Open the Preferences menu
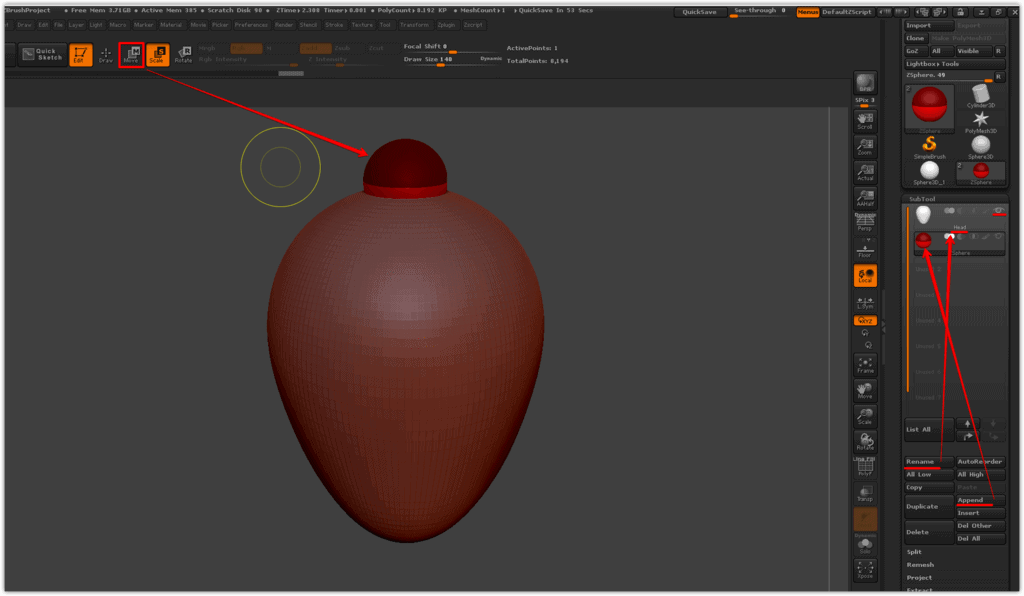The height and width of the screenshot is (596, 1024). [251, 24]
